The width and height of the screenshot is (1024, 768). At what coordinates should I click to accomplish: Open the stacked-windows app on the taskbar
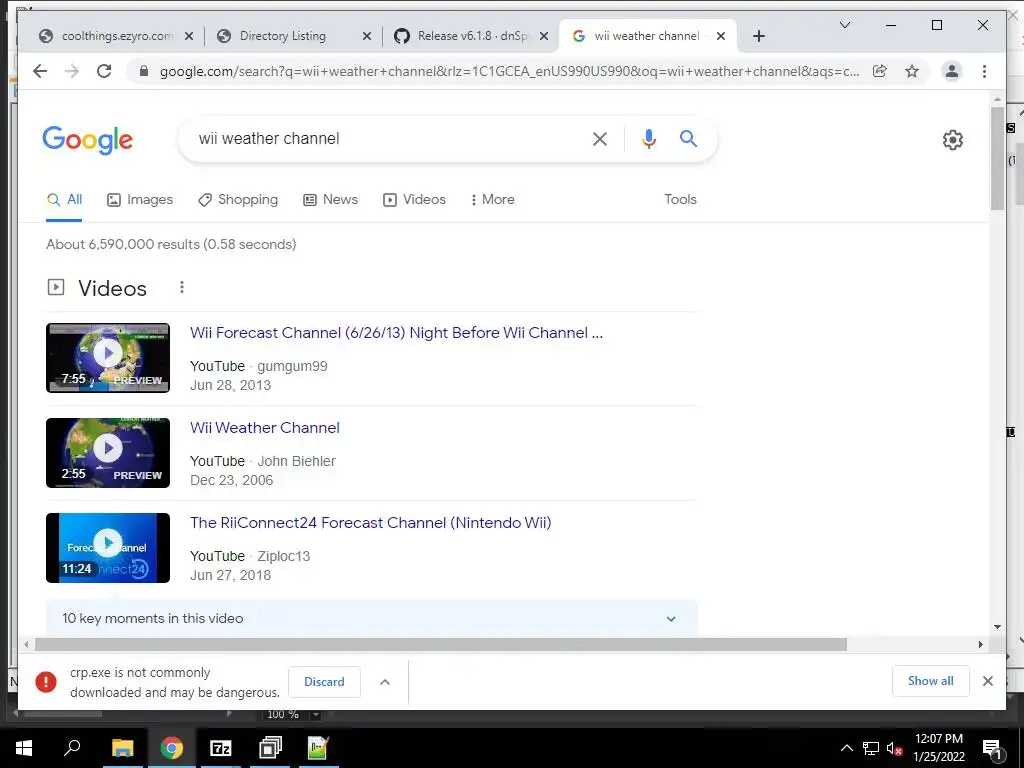(270, 748)
